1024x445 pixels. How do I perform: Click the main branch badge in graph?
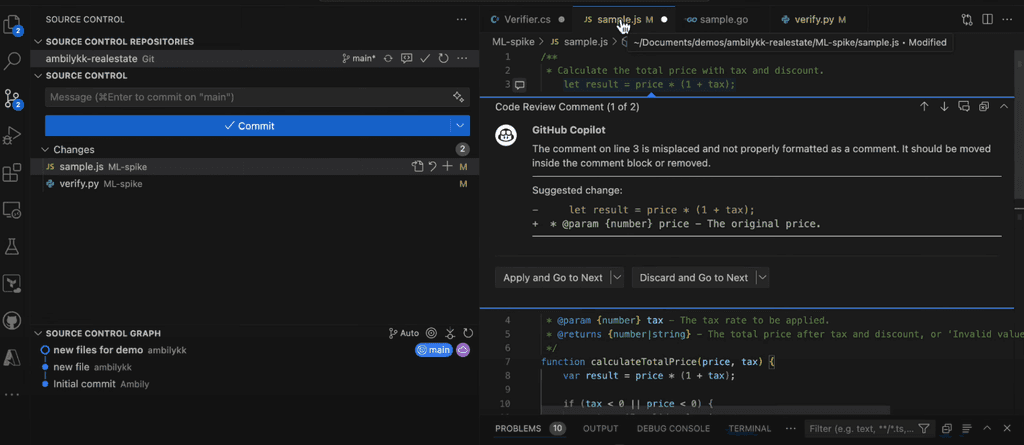(x=434, y=350)
